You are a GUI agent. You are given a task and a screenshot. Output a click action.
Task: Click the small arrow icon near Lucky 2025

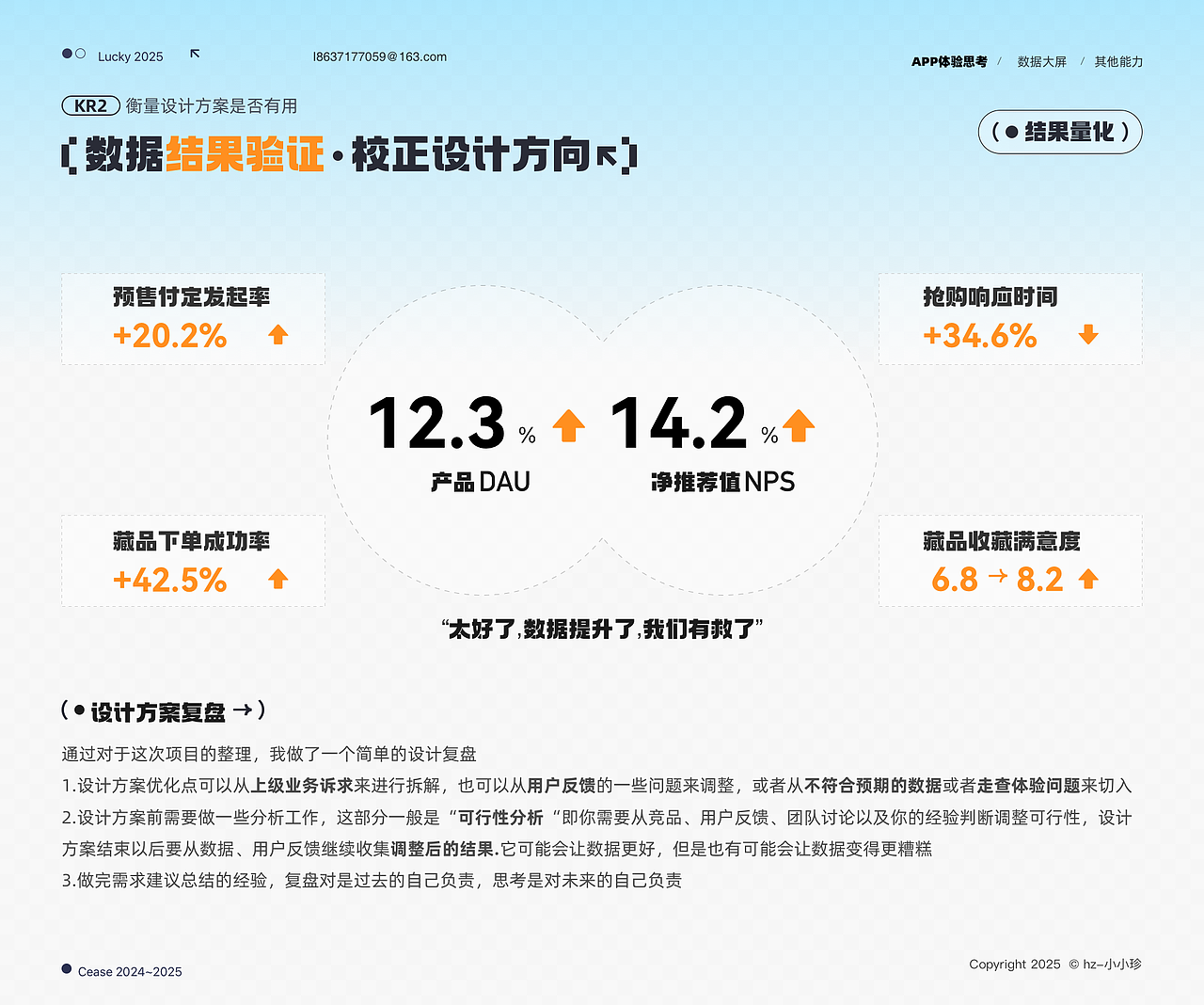pos(195,54)
